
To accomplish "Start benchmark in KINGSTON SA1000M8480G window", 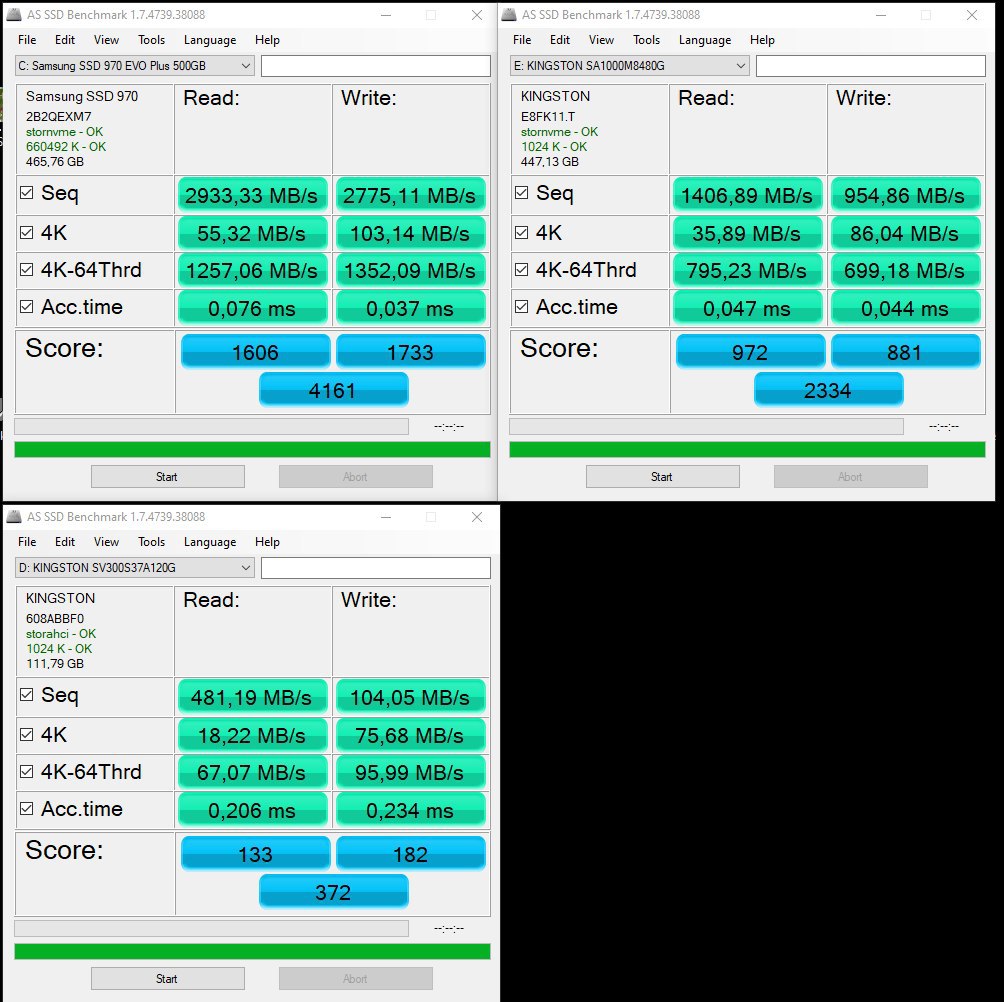I will [x=663, y=476].
